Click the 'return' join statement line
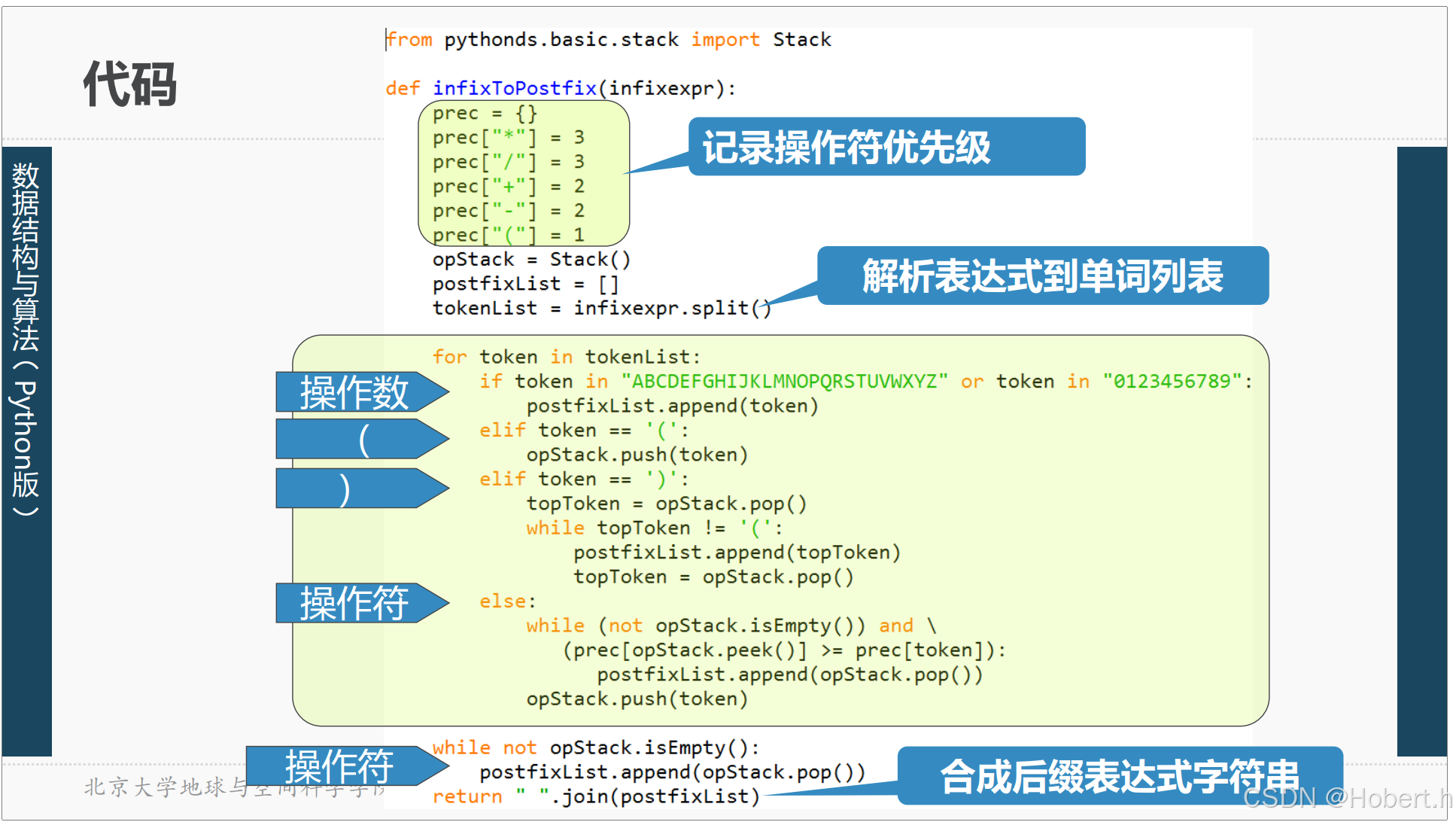Image resolution: width=1456 pixels, height=822 pixels. [x=595, y=796]
